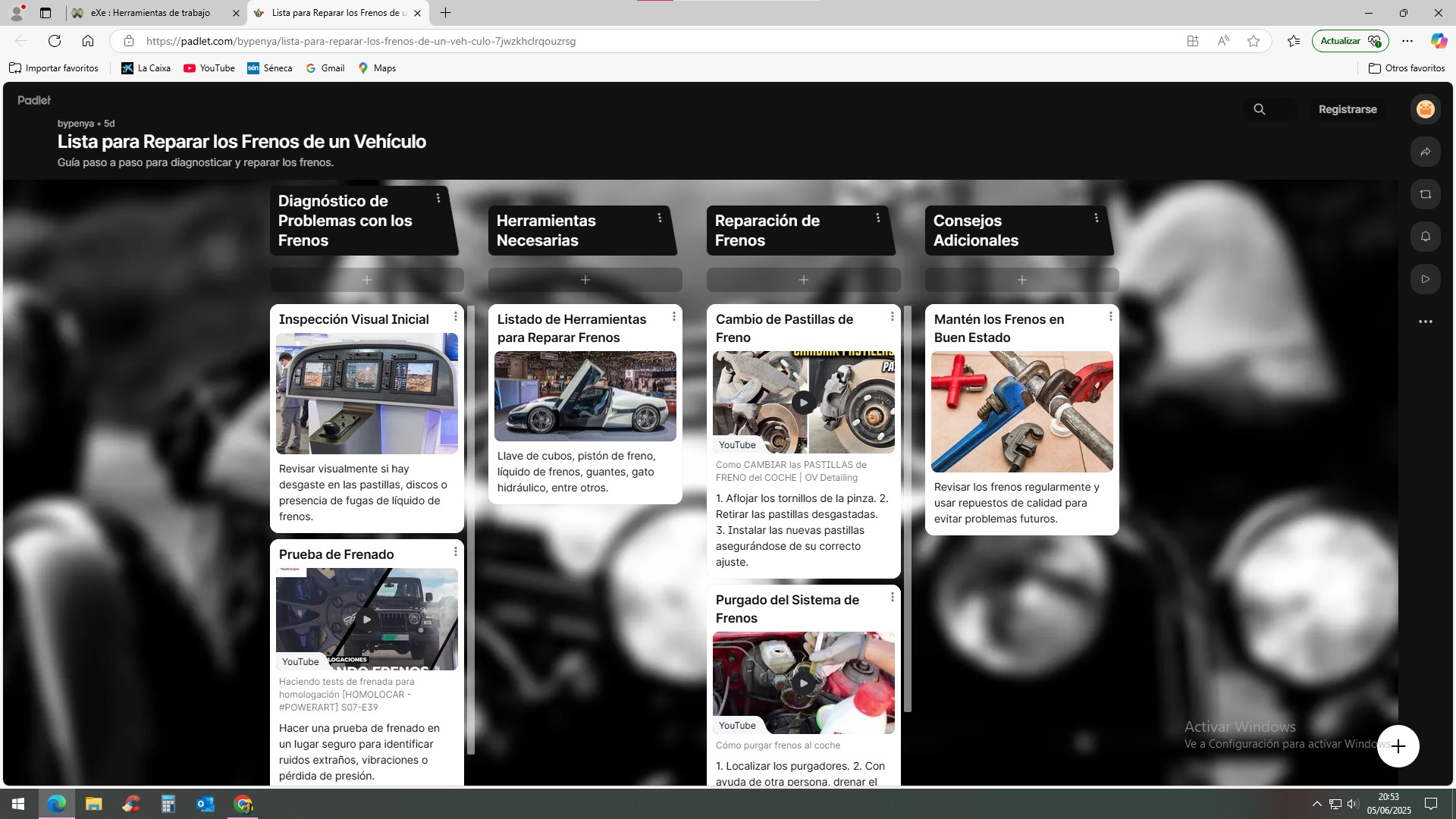Open the apps icon in address bar
Image resolution: width=1456 pixels, height=819 pixels.
click(x=1193, y=41)
